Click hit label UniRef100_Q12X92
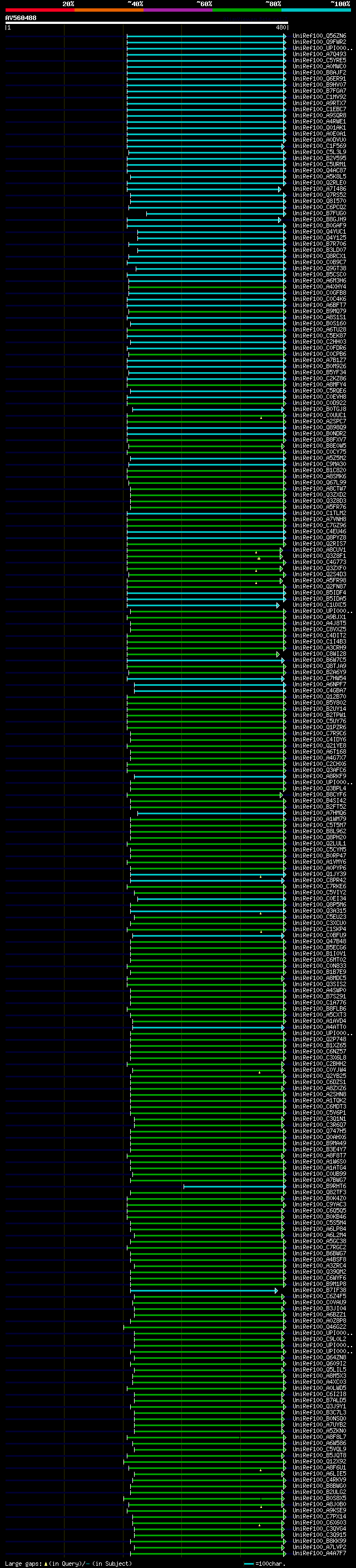The height and width of the screenshot is (1568, 356). click(x=319, y=1461)
